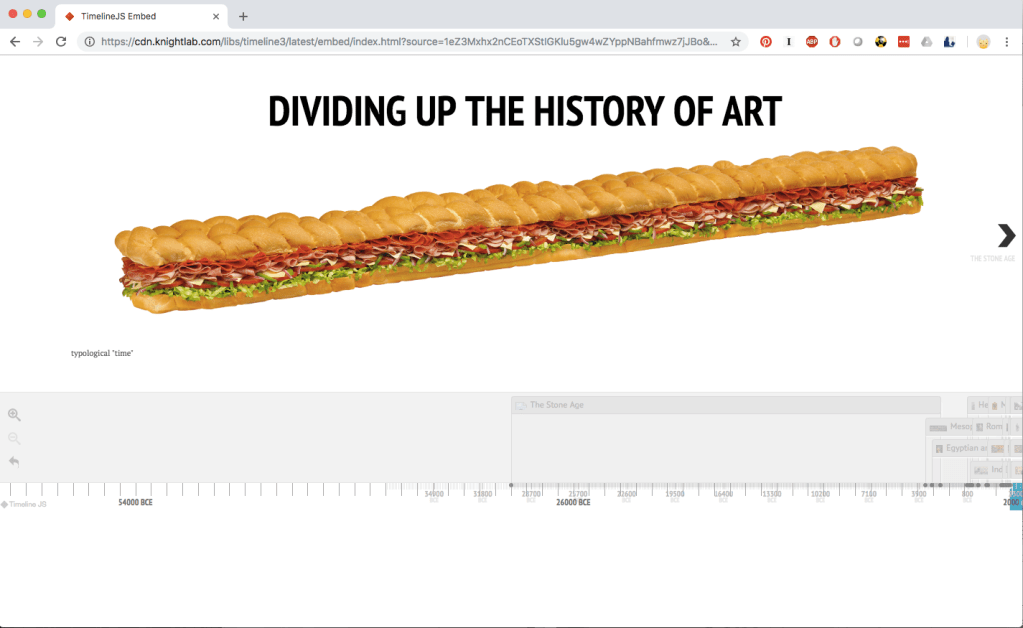Click the browser back arrow

click(x=15, y=42)
